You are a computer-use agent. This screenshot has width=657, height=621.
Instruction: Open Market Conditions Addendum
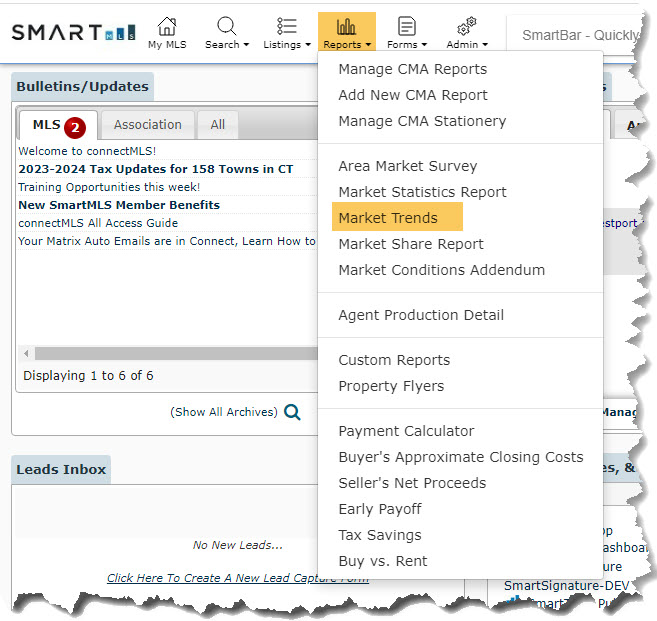click(442, 270)
